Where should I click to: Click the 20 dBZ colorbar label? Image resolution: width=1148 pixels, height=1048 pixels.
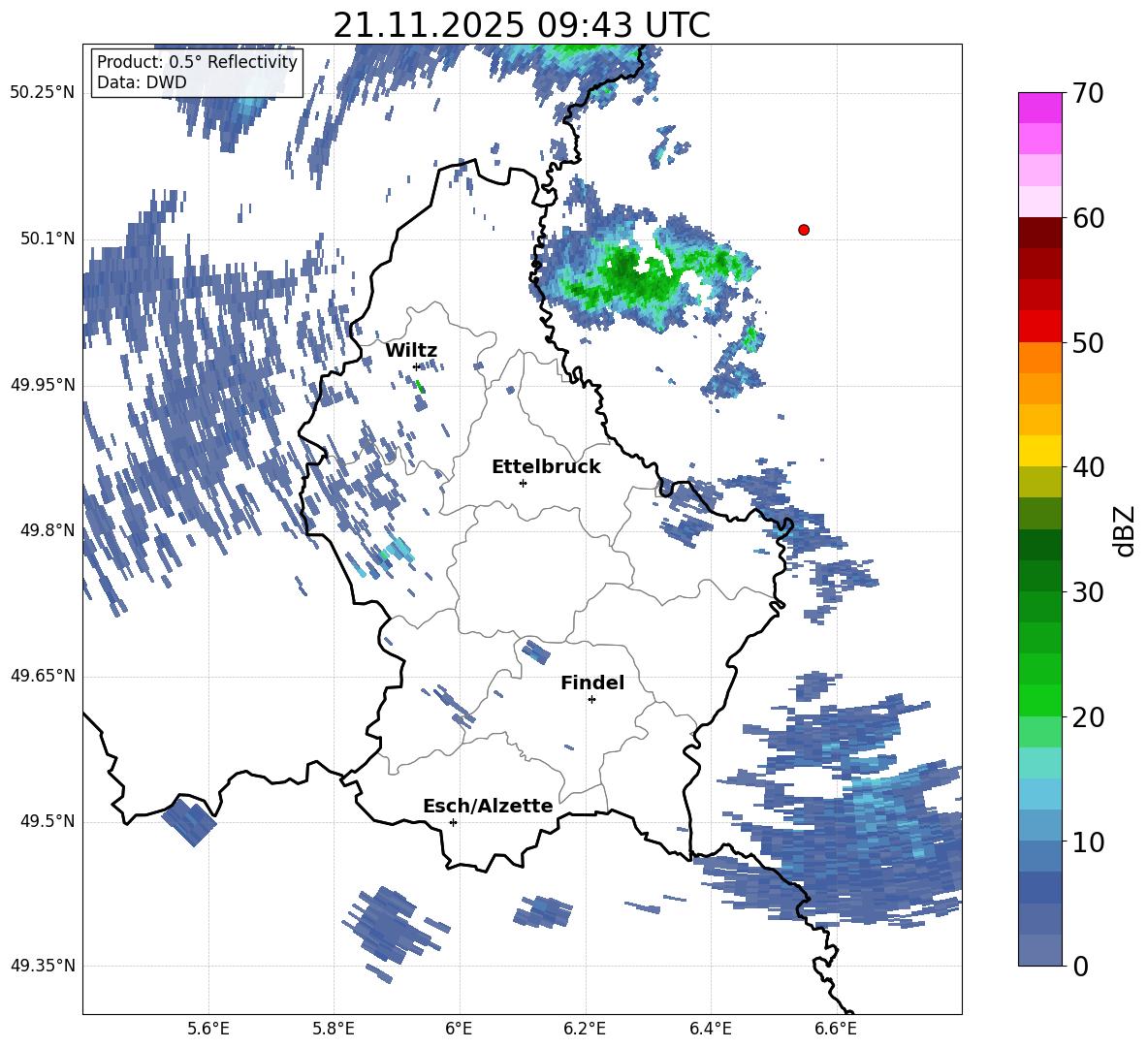point(1088,716)
